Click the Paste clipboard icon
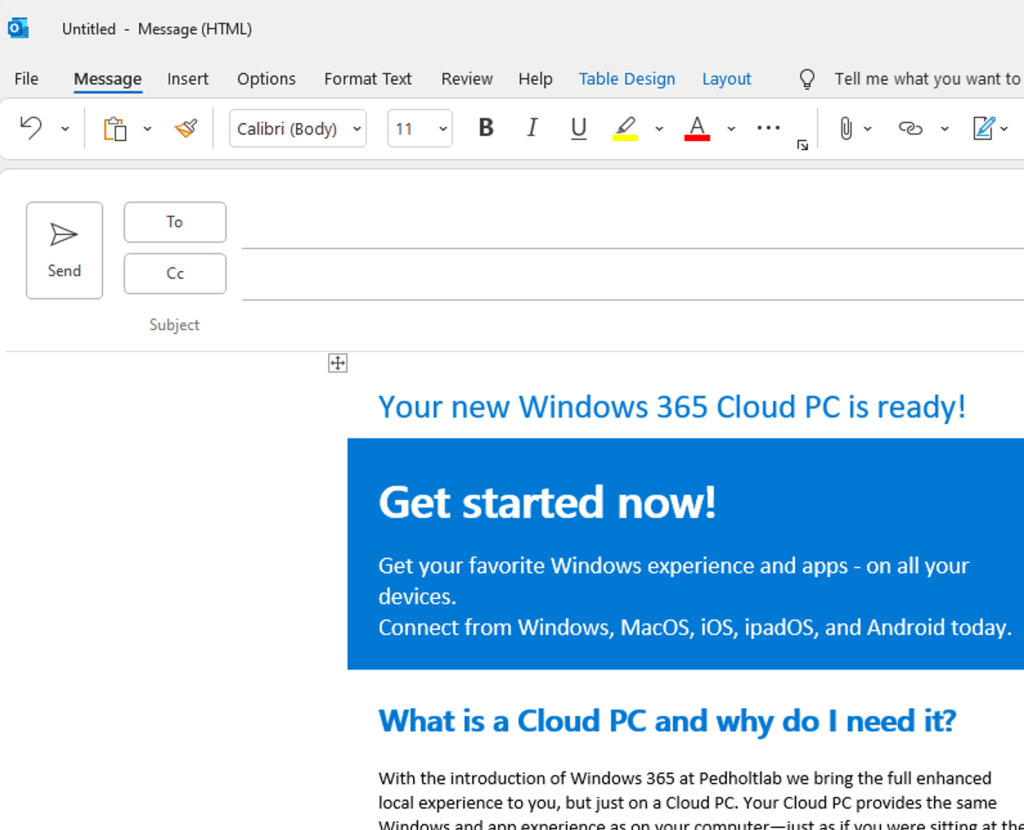 tap(115, 129)
